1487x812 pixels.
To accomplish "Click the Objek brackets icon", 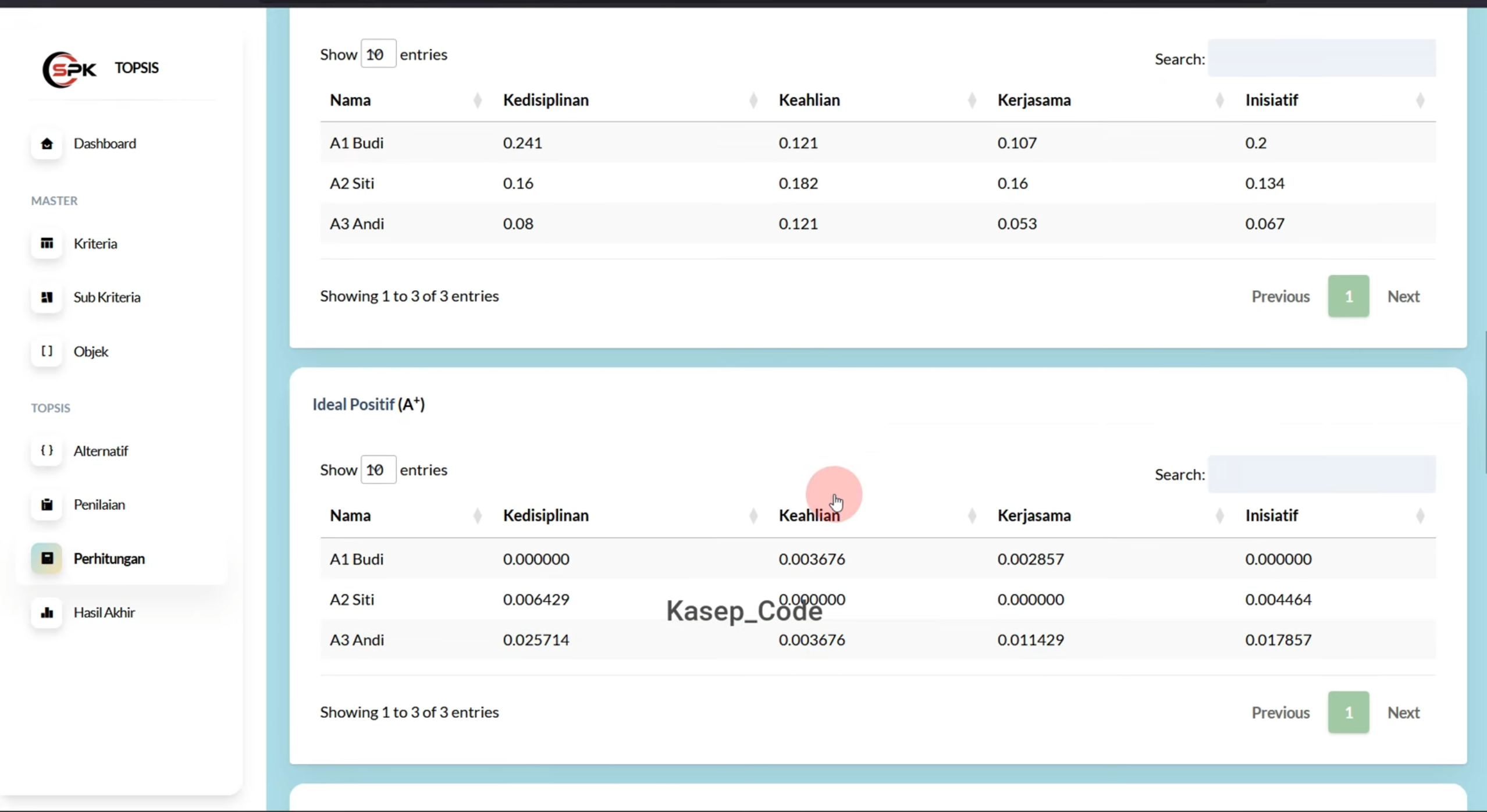I will (47, 351).
